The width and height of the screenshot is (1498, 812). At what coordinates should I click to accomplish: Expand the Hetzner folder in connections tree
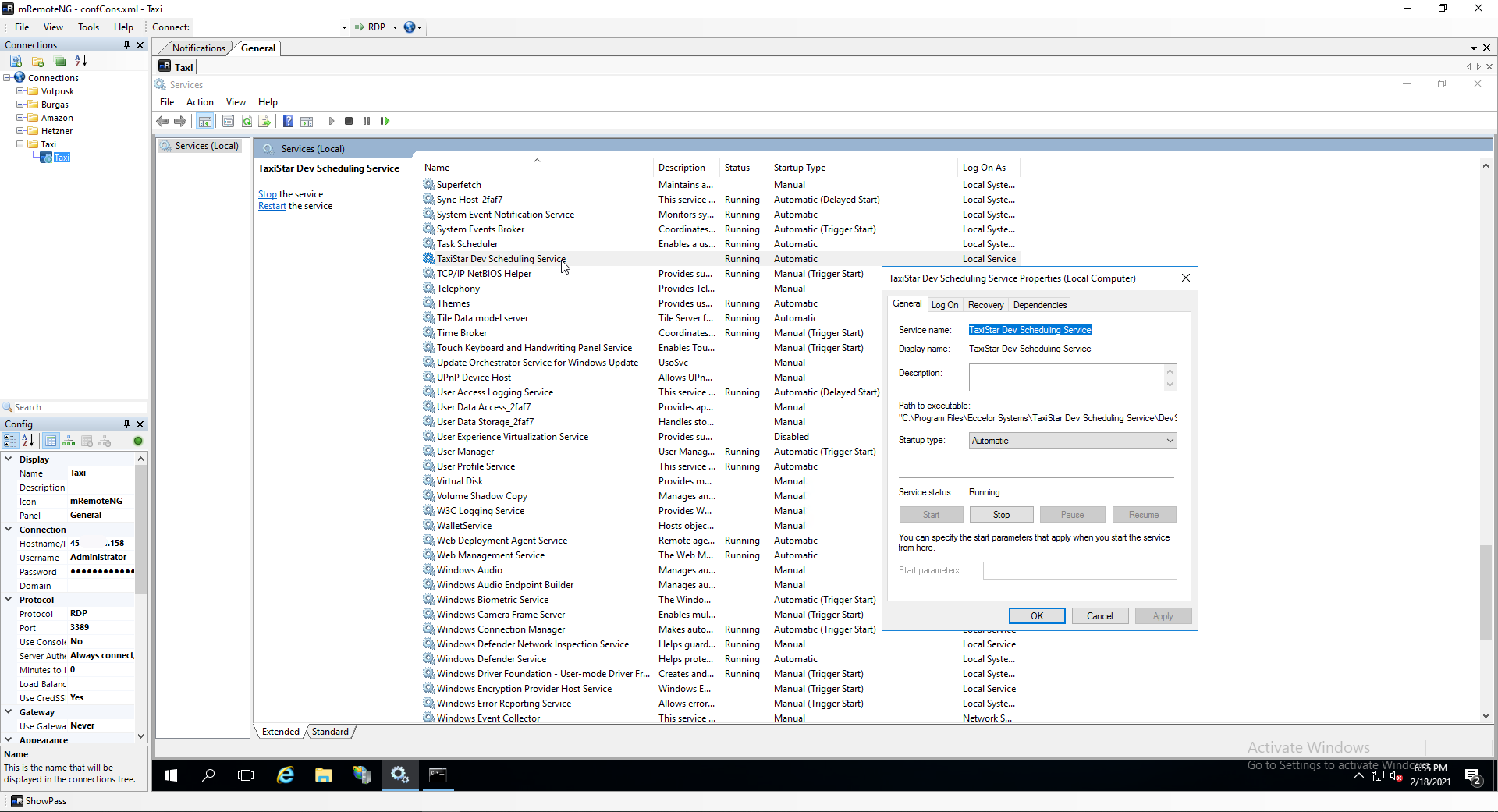20,131
